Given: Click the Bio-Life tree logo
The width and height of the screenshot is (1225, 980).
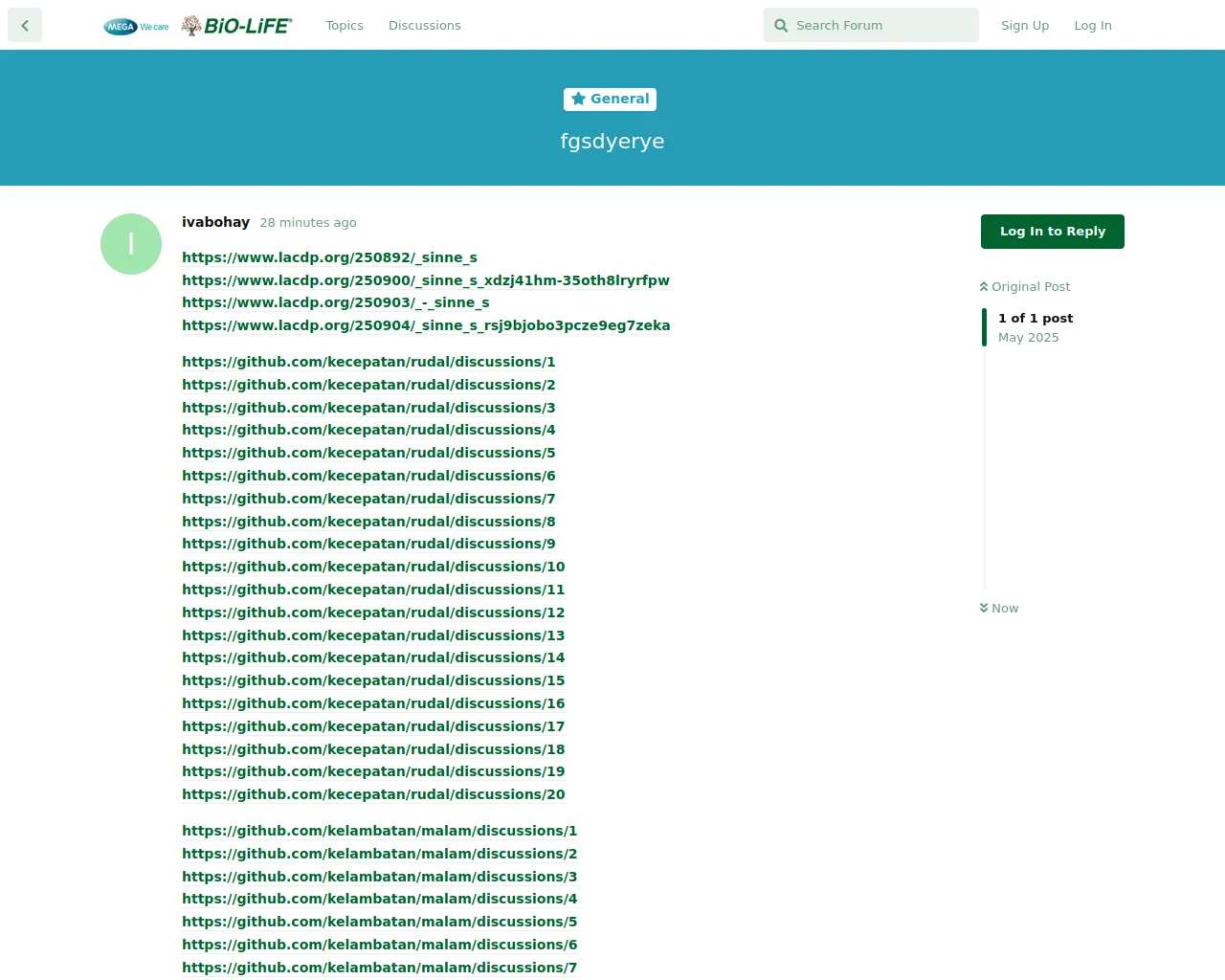Looking at the screenshot, I should pos(236,26).
